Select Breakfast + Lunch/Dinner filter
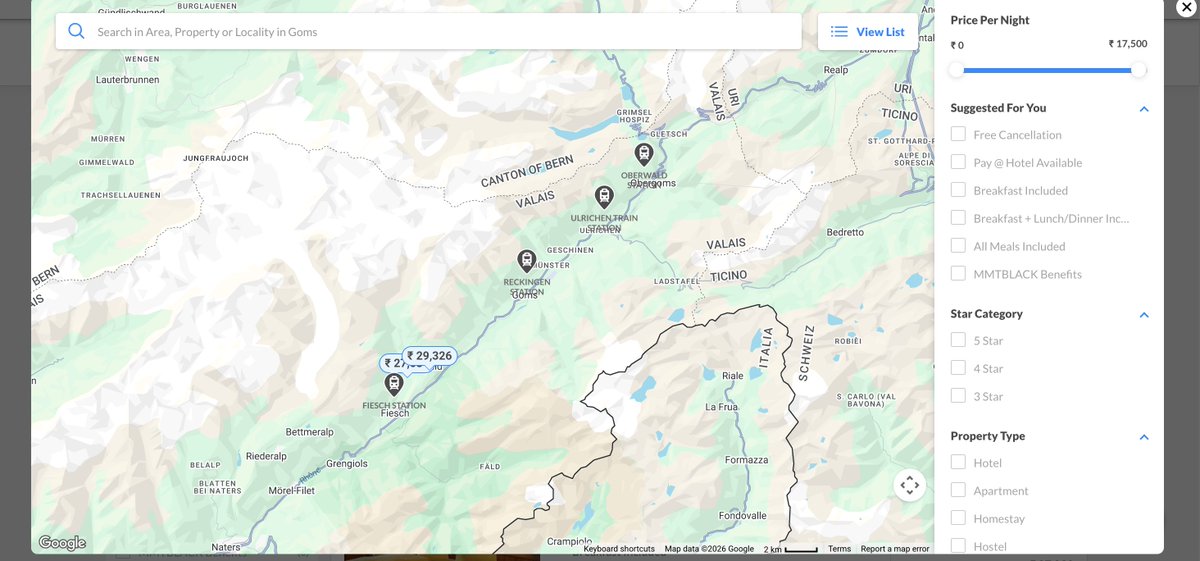This screenshot has width=1200, height=561. (x=958, y=218)
